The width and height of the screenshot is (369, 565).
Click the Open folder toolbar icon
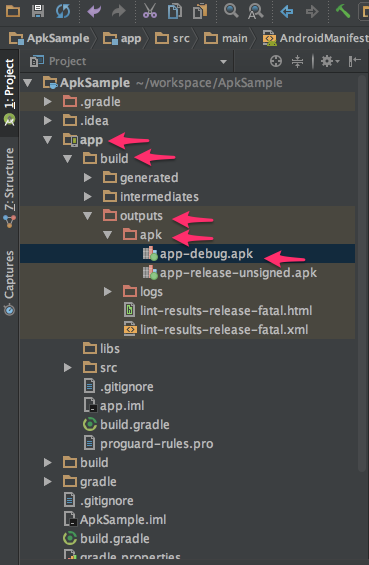click(x=13, y=11)
